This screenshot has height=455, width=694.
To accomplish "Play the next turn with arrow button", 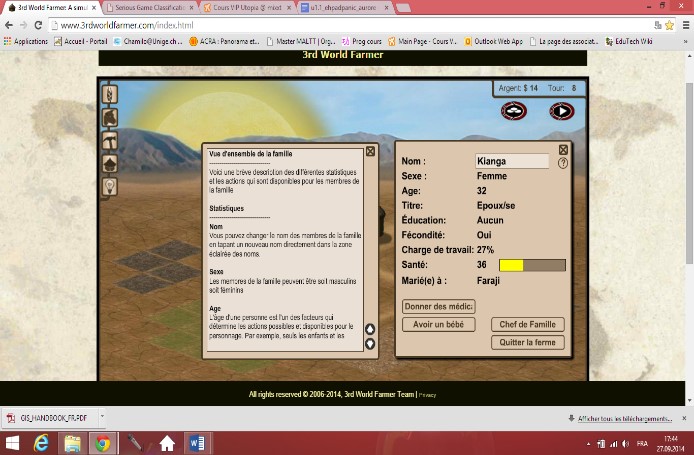I will (562, 111).
